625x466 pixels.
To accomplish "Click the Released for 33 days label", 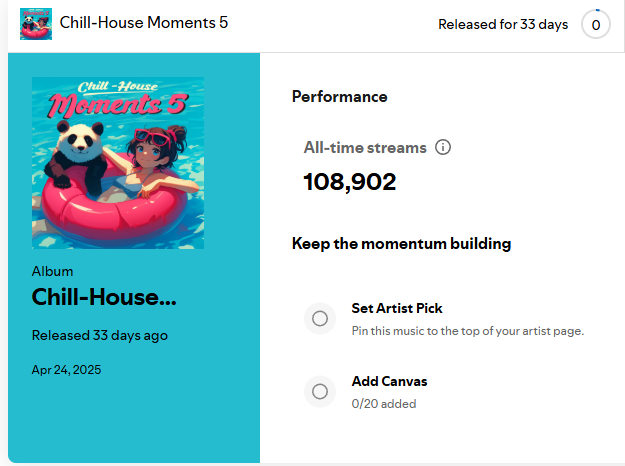I will pyautogui.click(x=503, y=24).
